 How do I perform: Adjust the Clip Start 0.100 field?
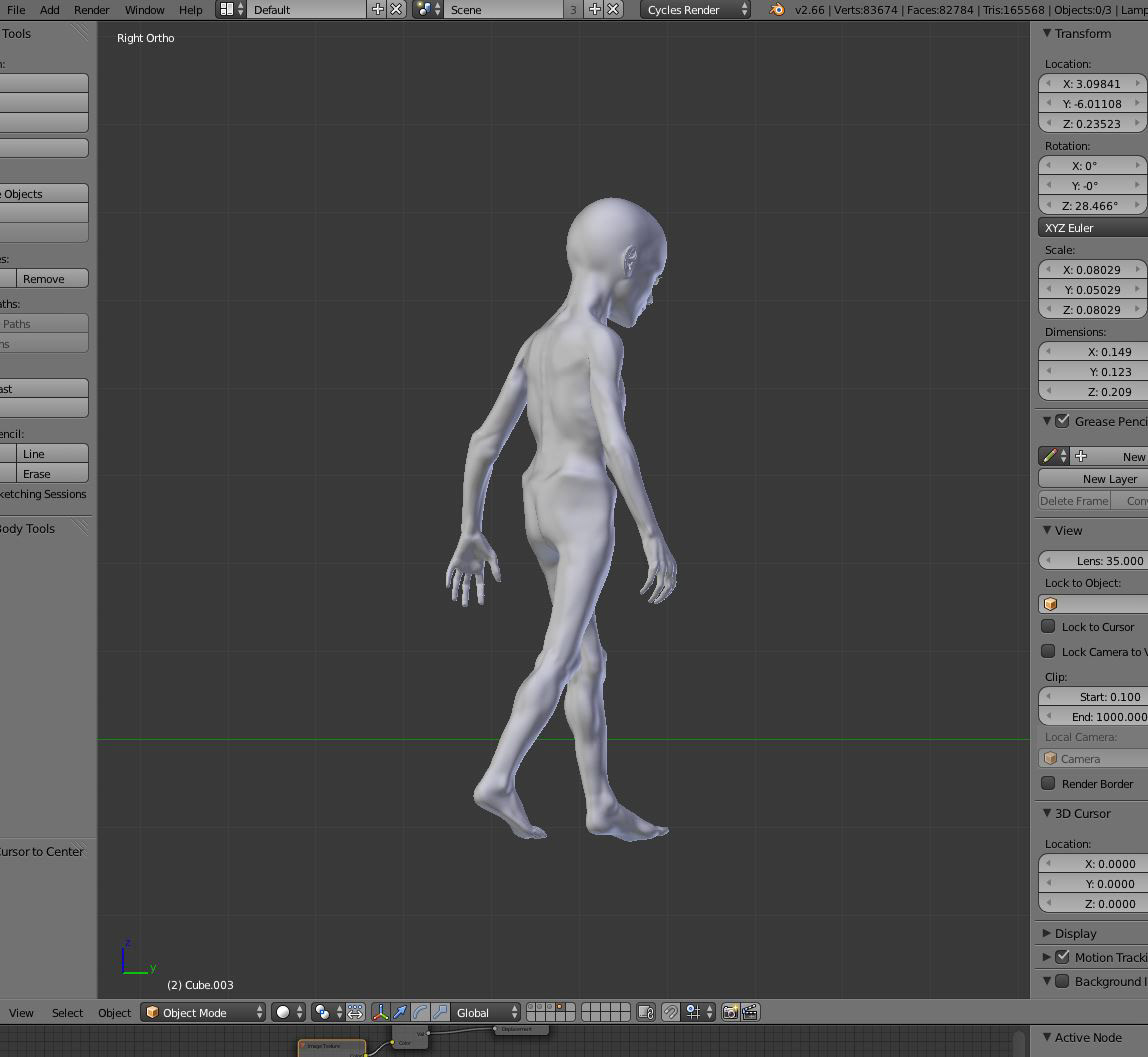tap(1093, 697)
